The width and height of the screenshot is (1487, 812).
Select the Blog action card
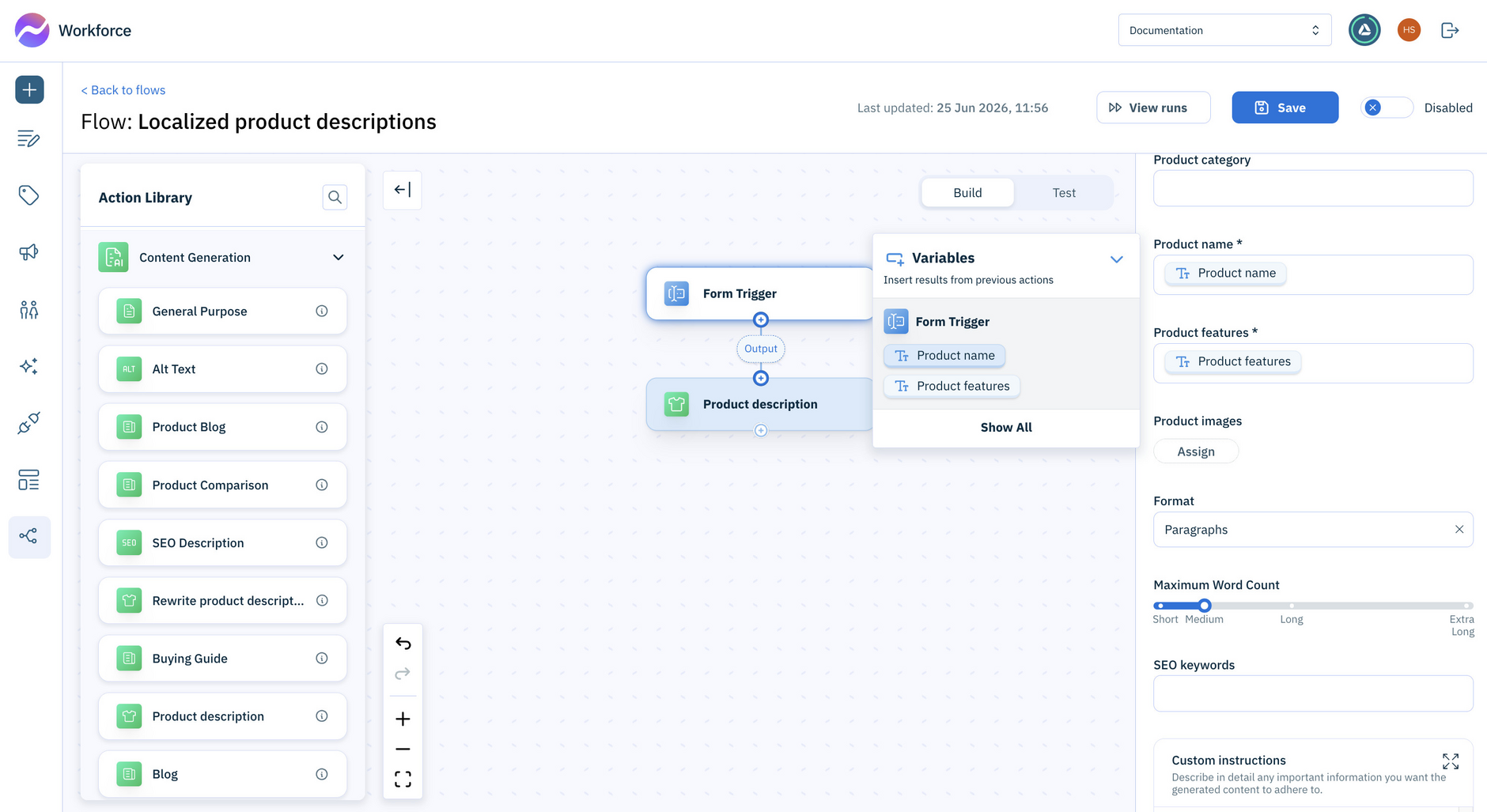(222, 774)
